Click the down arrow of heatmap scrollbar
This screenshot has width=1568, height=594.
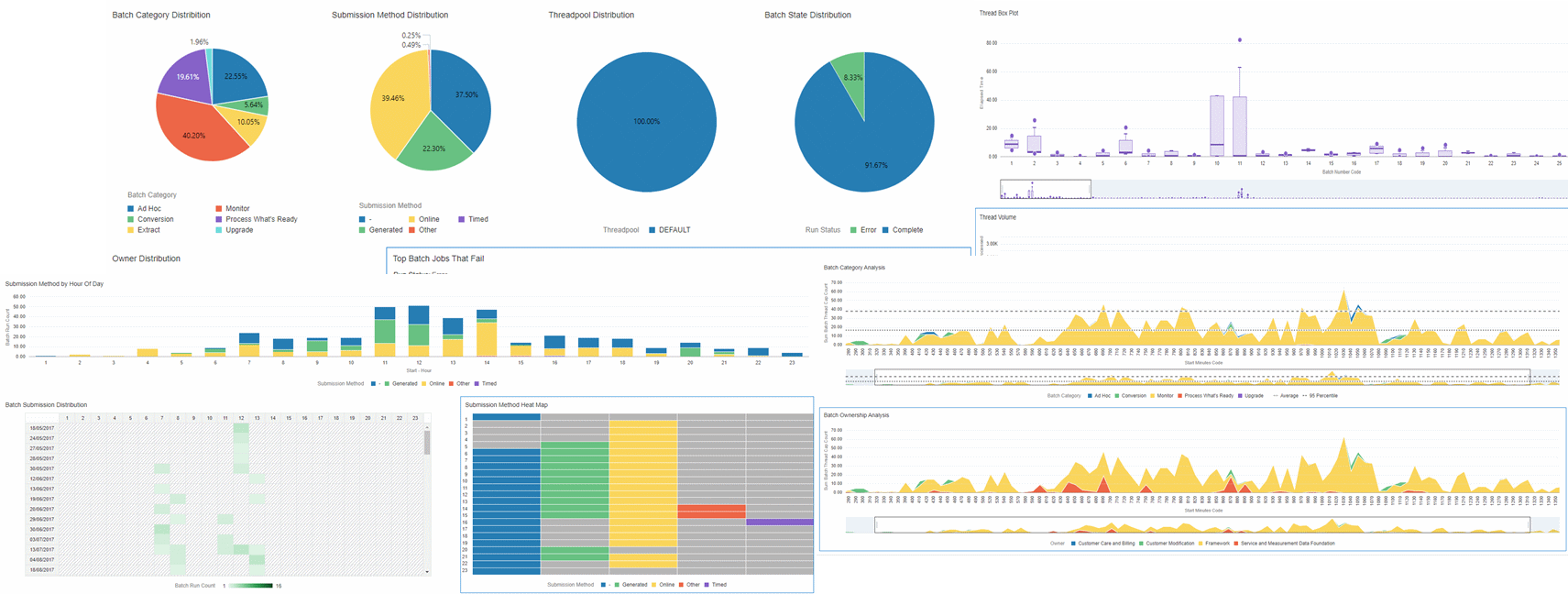(x=427, y=572)
